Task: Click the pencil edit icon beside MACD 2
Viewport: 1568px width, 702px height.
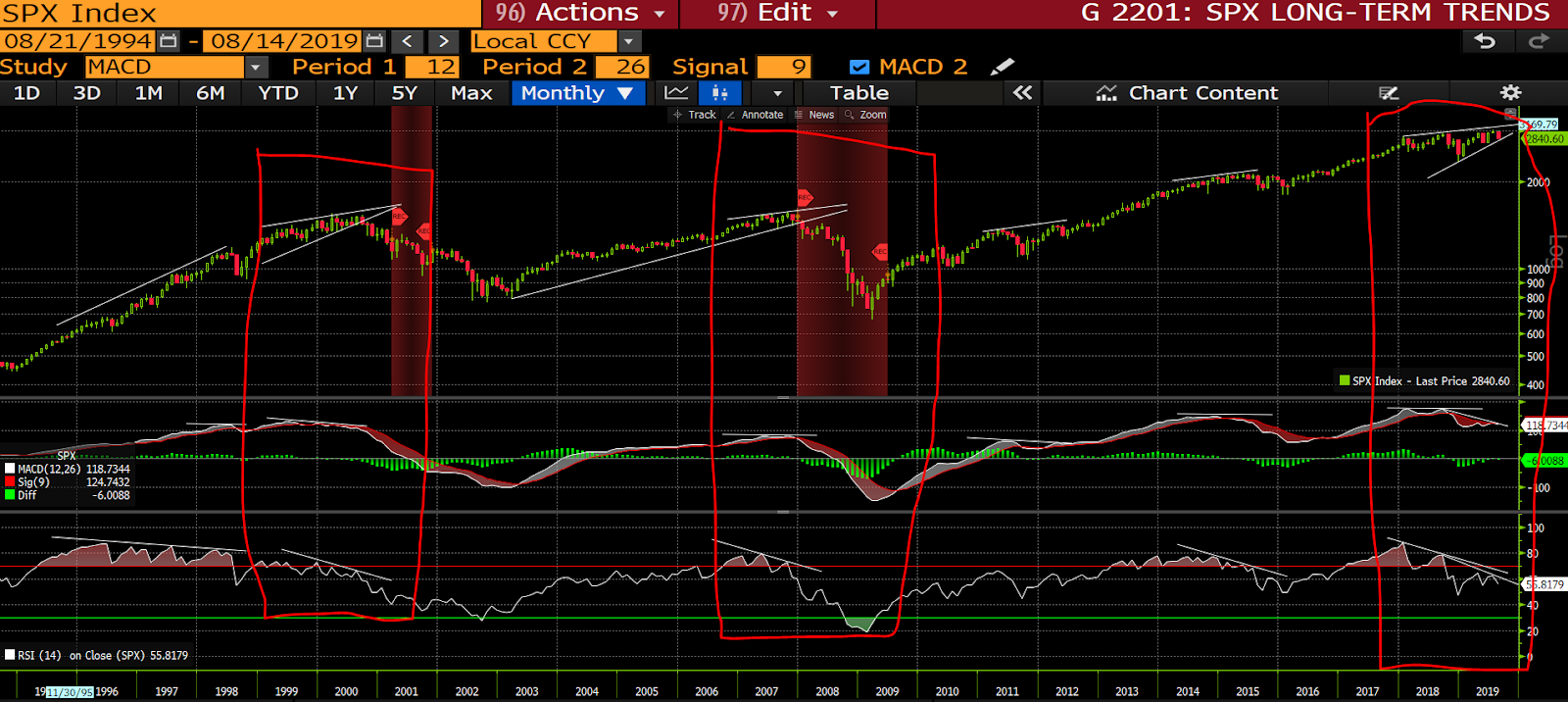Action: (1002, 67)
